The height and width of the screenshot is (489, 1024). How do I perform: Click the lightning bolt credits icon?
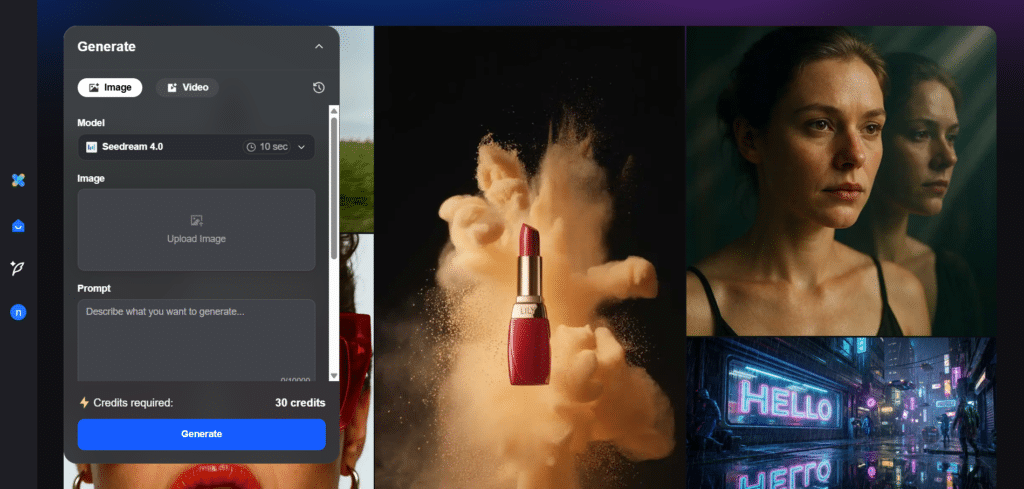click(84, 403)
